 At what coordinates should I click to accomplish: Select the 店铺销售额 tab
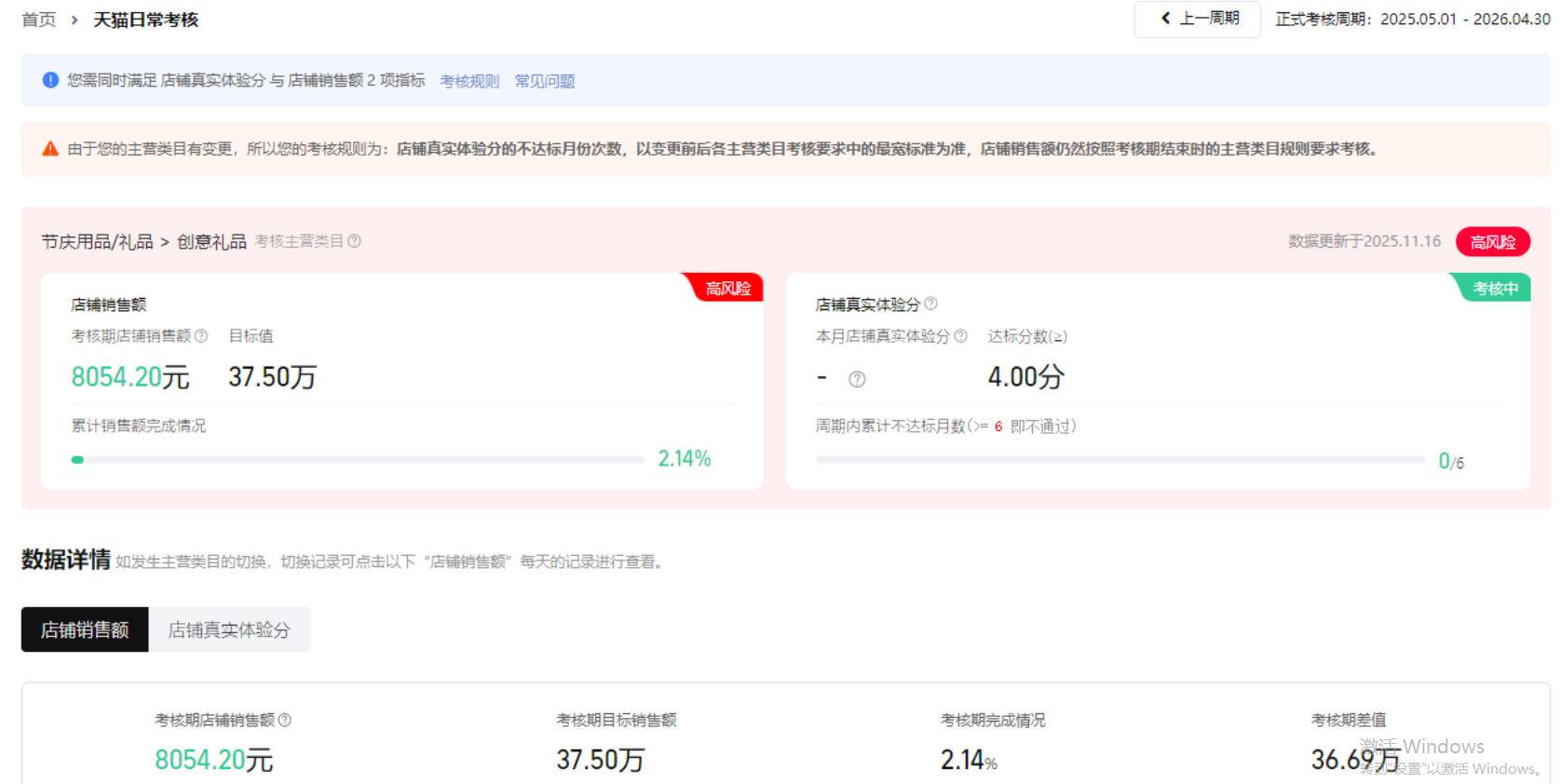pyautogui.click(x=85, y=630)
